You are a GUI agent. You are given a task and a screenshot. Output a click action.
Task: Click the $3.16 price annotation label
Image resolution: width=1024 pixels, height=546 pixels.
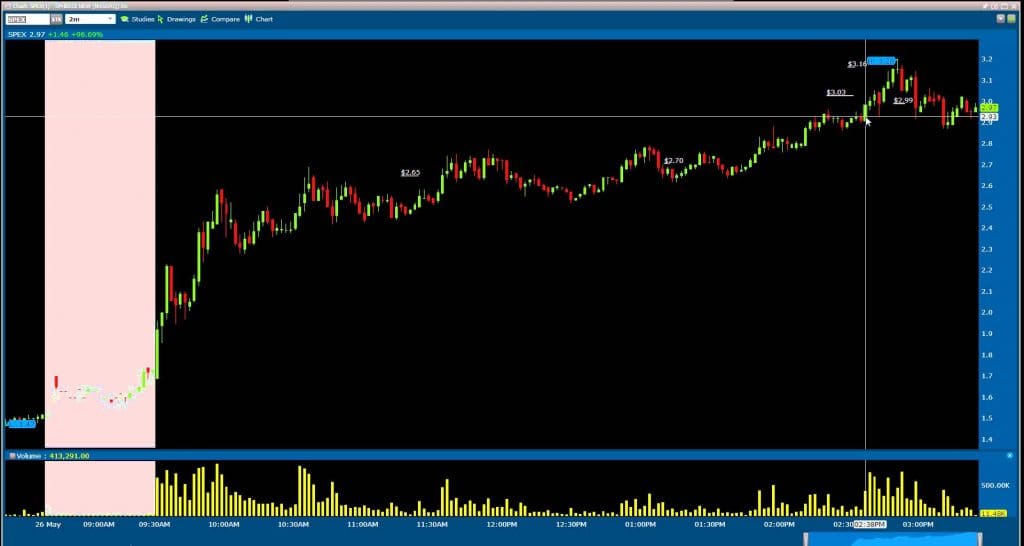(x=857, y=64)
